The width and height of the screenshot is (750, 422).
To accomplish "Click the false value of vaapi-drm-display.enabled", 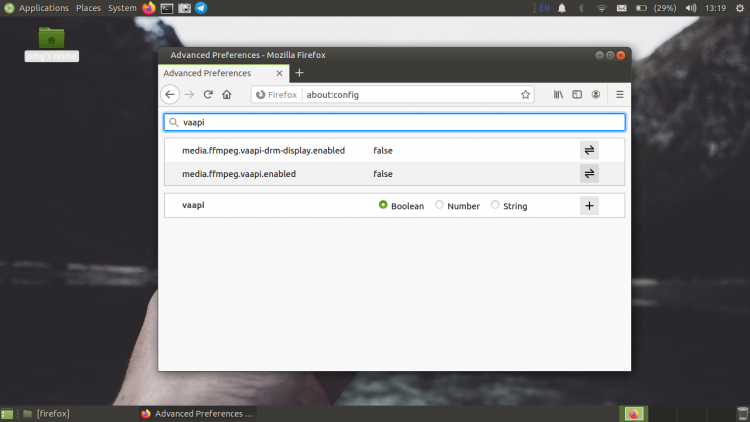I will [383, 150].
